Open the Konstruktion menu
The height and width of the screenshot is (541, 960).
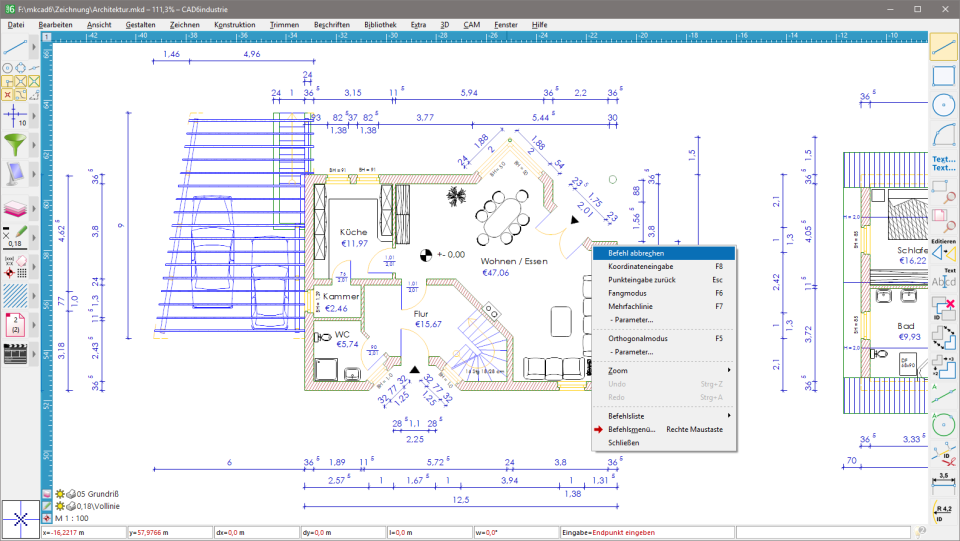coord(234,24)
